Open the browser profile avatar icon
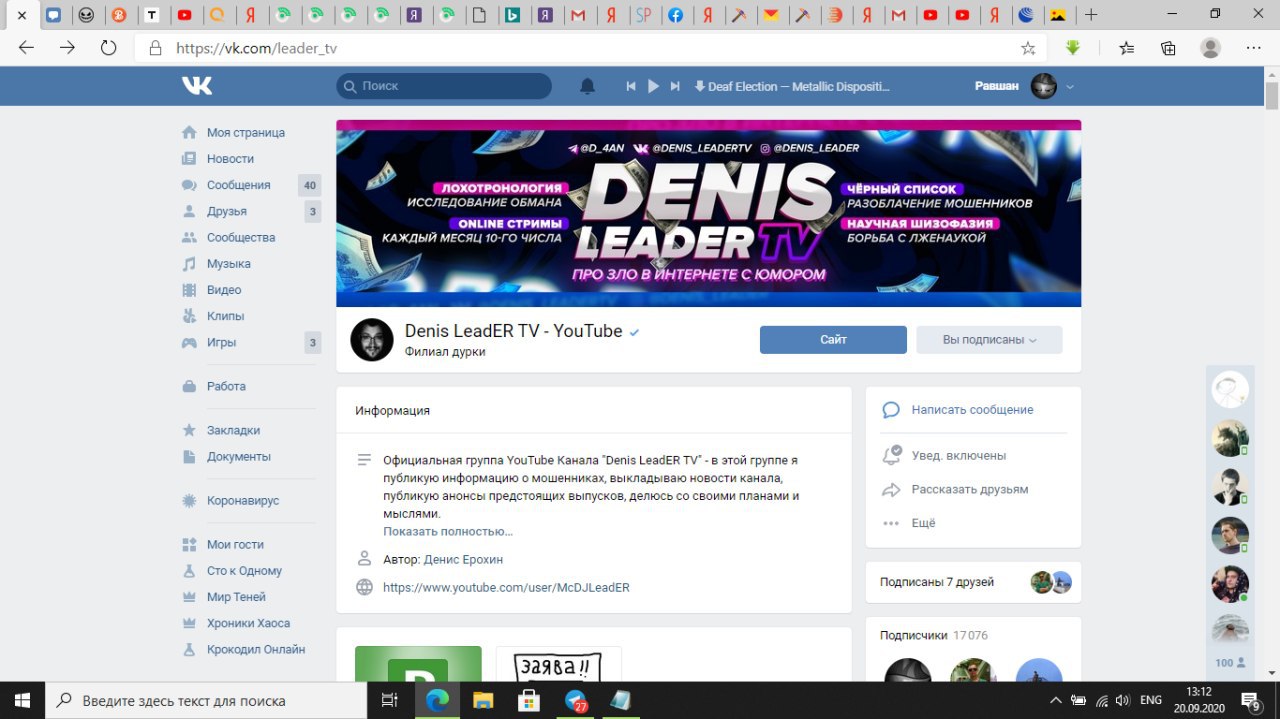This screenshot has height=719, width=1280. click(x=1210, y=48)
